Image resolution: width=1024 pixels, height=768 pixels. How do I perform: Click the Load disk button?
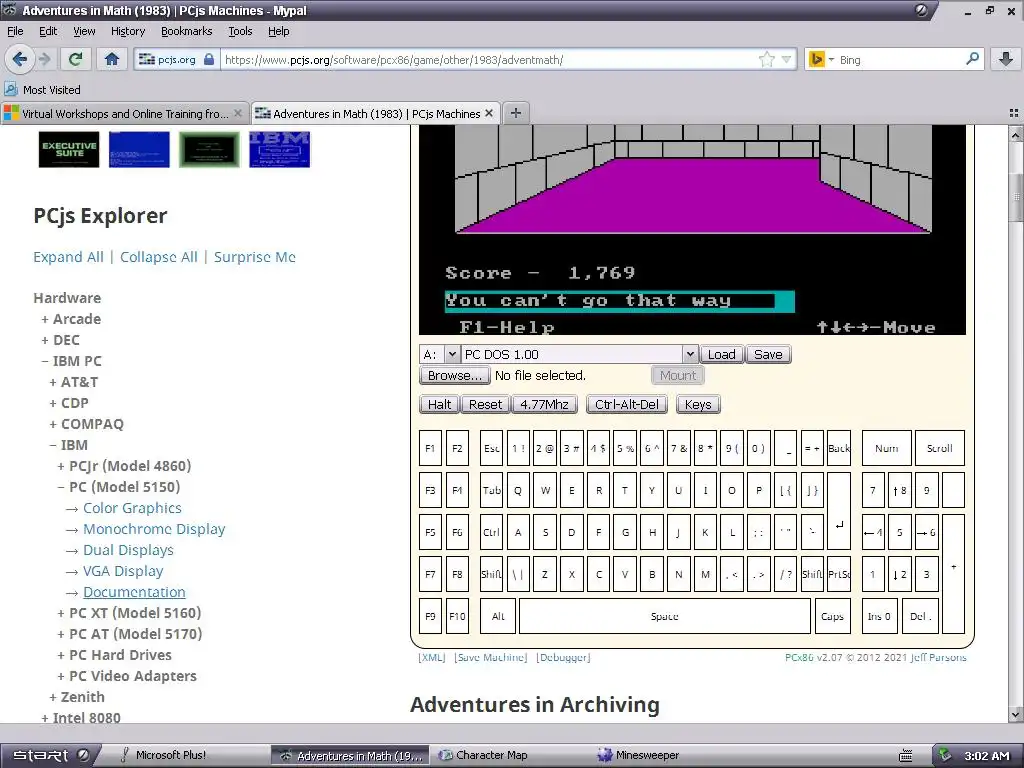[x=722, y=355]
